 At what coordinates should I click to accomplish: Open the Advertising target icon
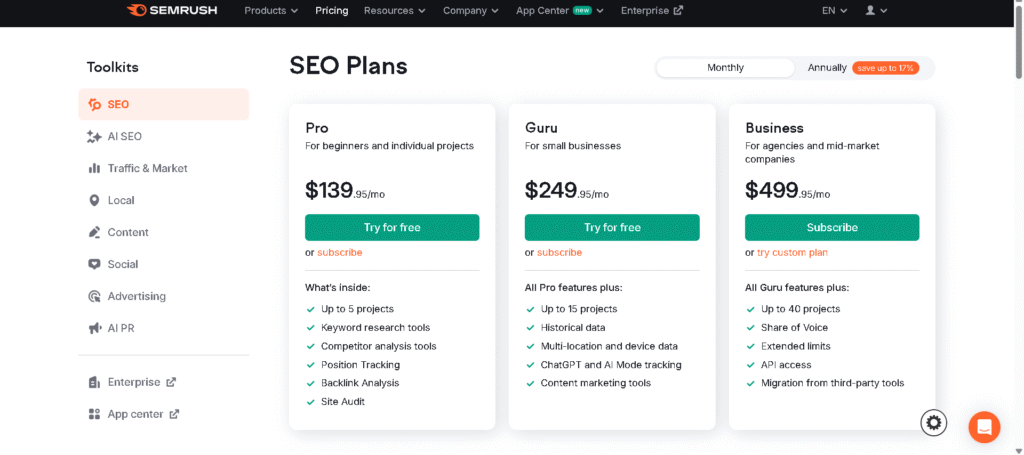pos(94,296)
